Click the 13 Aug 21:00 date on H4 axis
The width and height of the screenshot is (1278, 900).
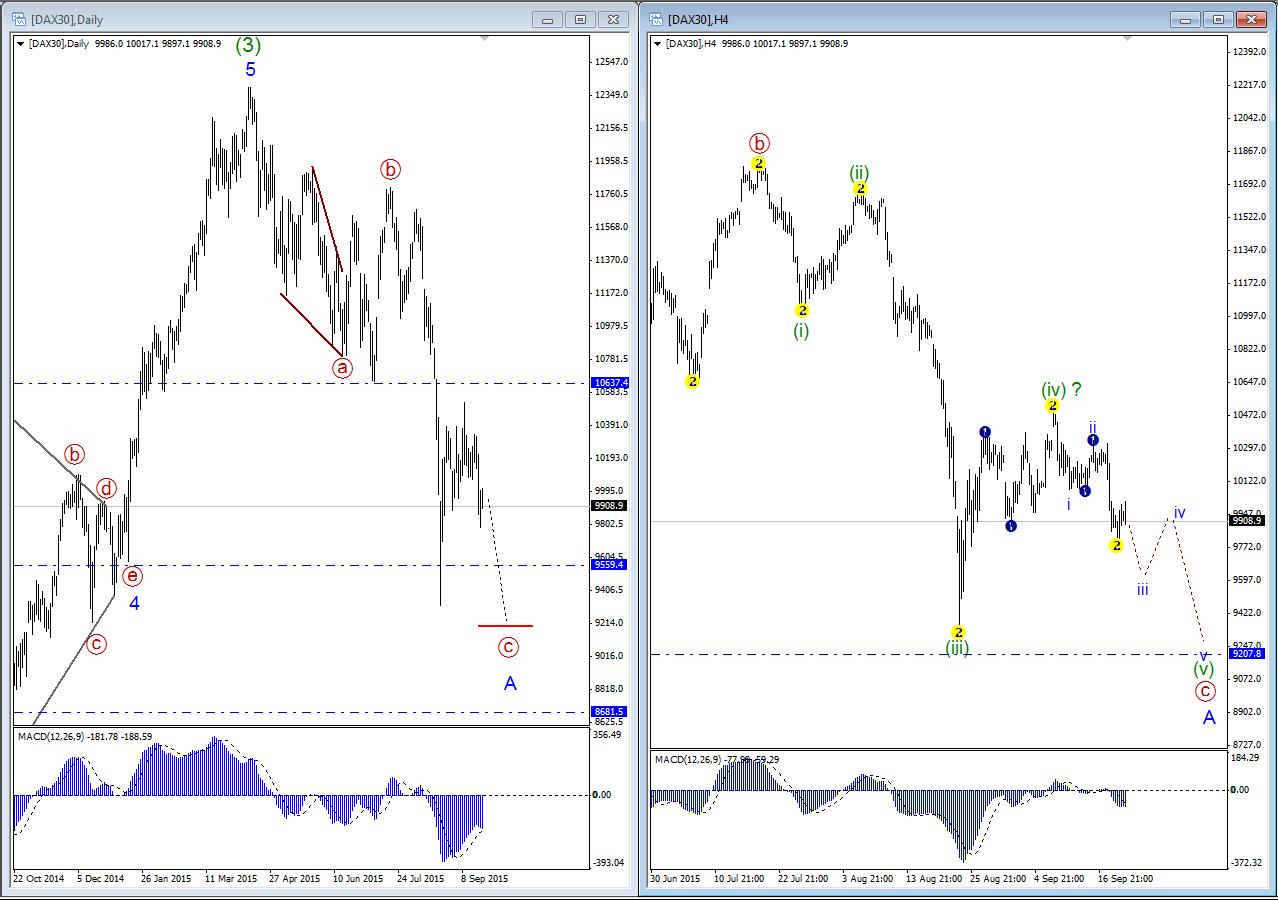(x=932, y=879)
